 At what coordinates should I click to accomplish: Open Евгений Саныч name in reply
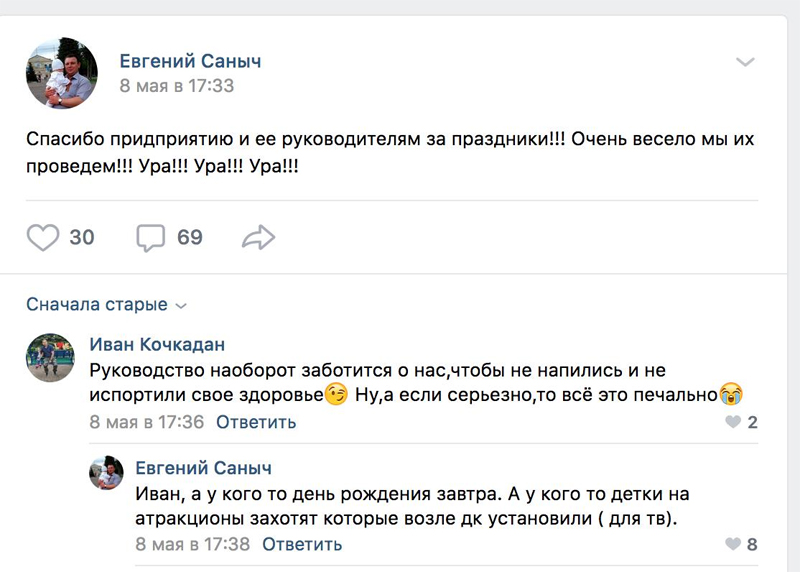click(x=203, y=468)
